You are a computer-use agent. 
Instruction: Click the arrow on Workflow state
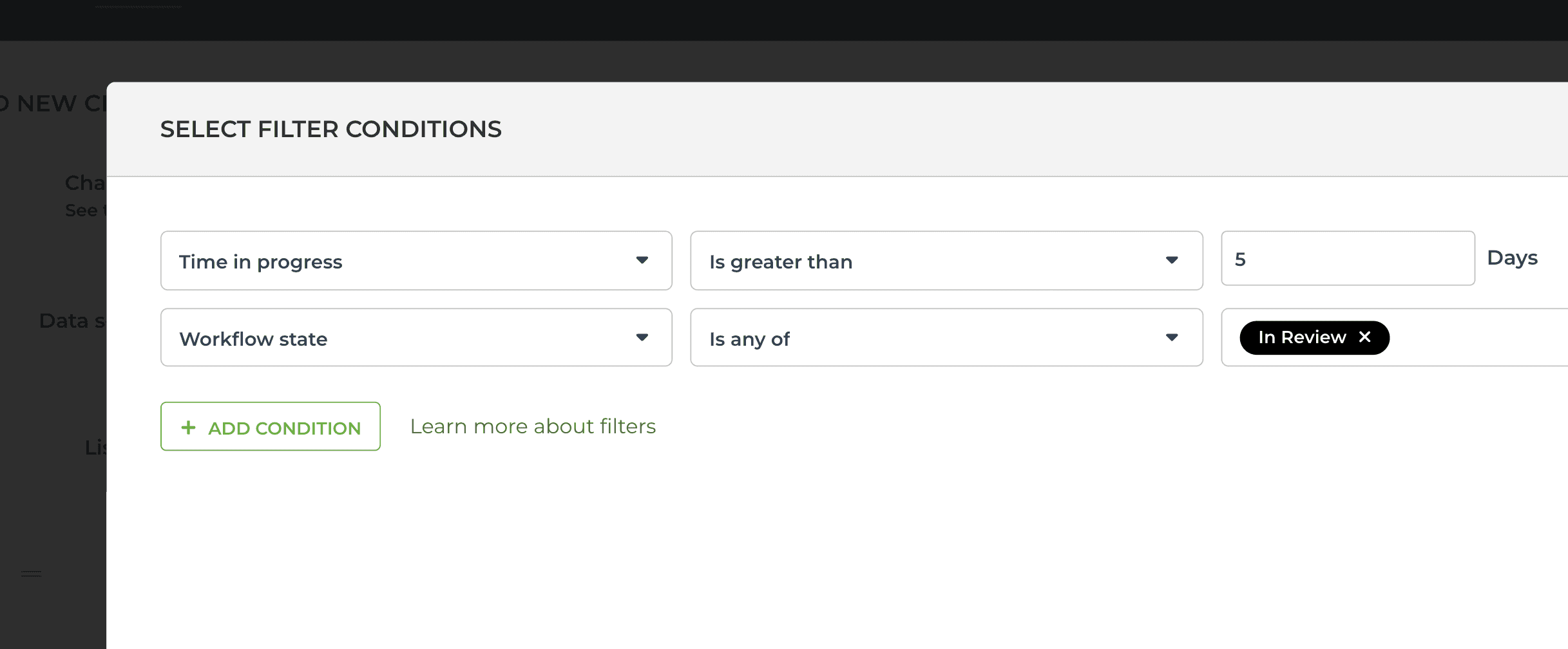[x=642, y=337]
